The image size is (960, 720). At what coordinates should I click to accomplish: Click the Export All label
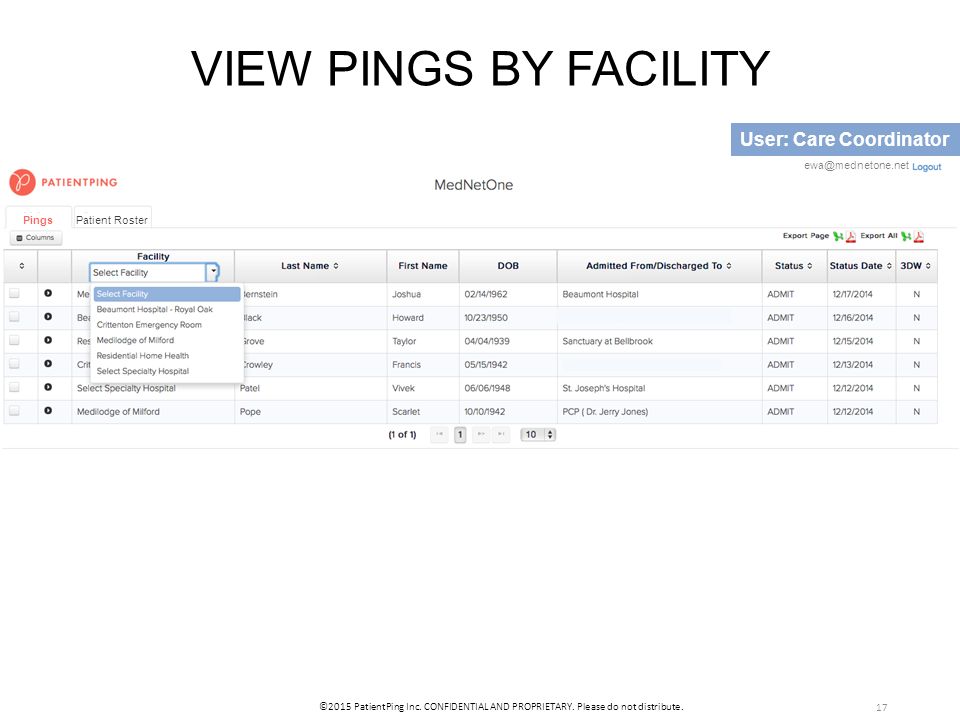[x=879, y=235]
